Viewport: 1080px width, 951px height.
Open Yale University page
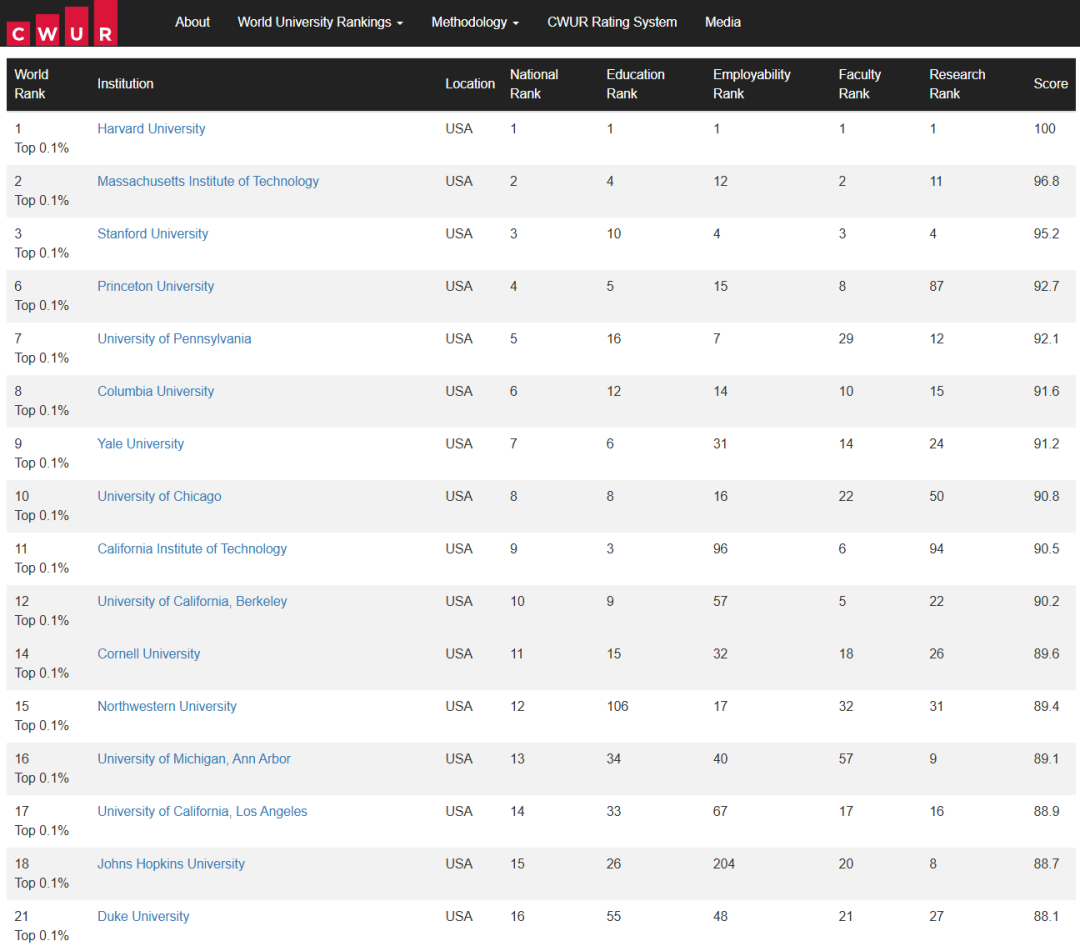(x=141, y=443)
